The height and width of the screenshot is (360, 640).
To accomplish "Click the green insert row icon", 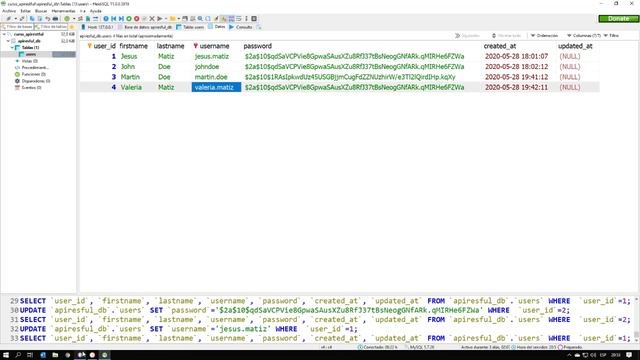I will click(x=129, y=19).
